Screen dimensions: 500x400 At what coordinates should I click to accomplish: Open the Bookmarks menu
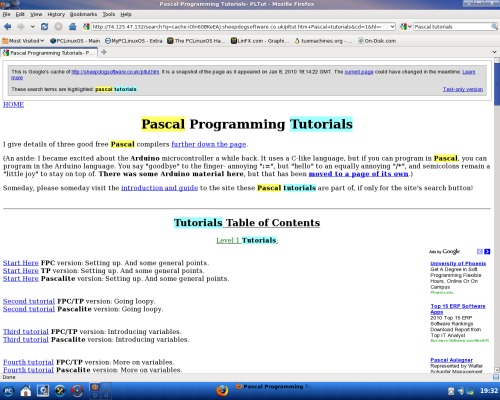[x=83, y=14]
